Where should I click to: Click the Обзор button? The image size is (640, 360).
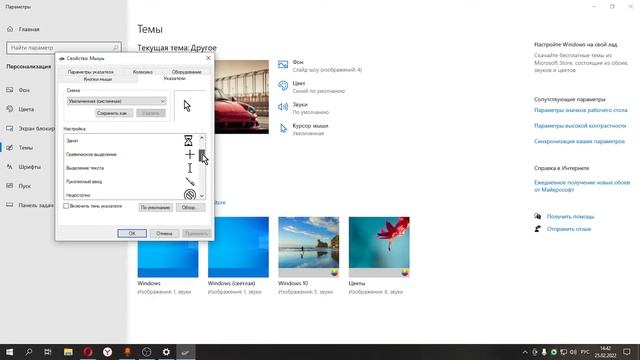tap(190, 207)
